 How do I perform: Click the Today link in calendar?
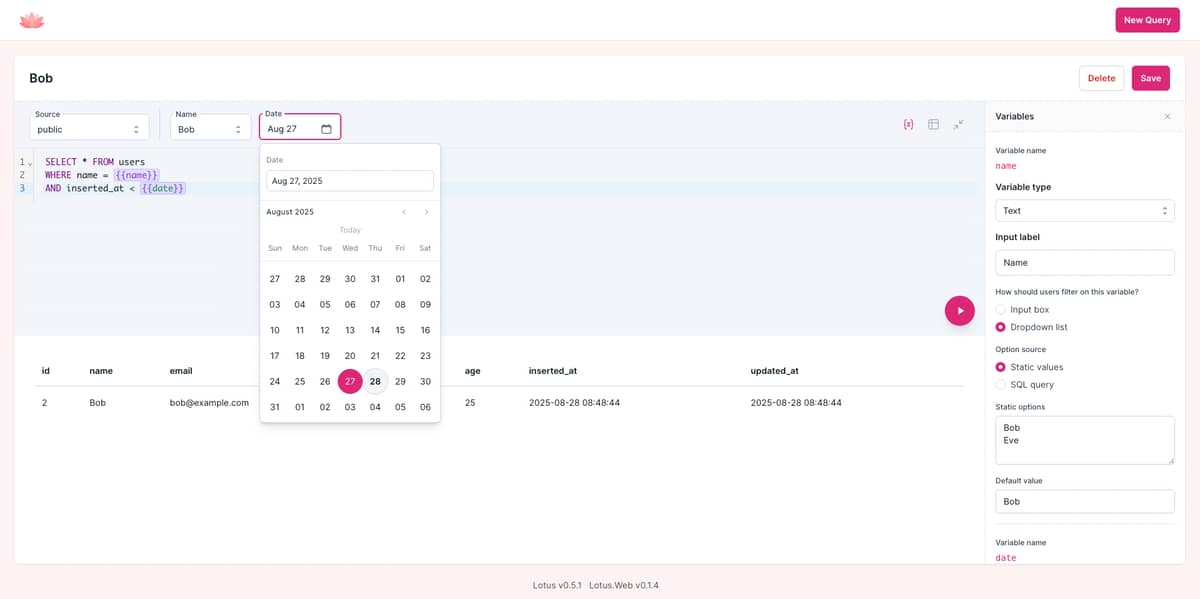(x=350, y=230)
